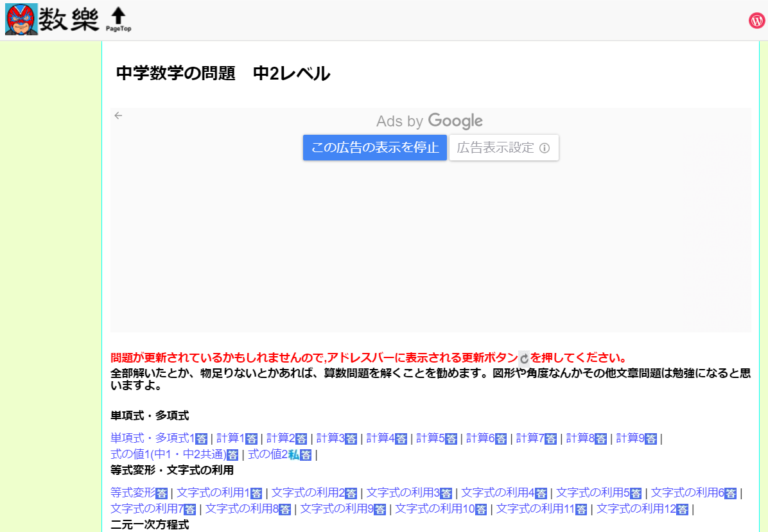Open the 計算7 problem link
The width and height of the screenshot is (768, 532).
(x=530, y=438)
